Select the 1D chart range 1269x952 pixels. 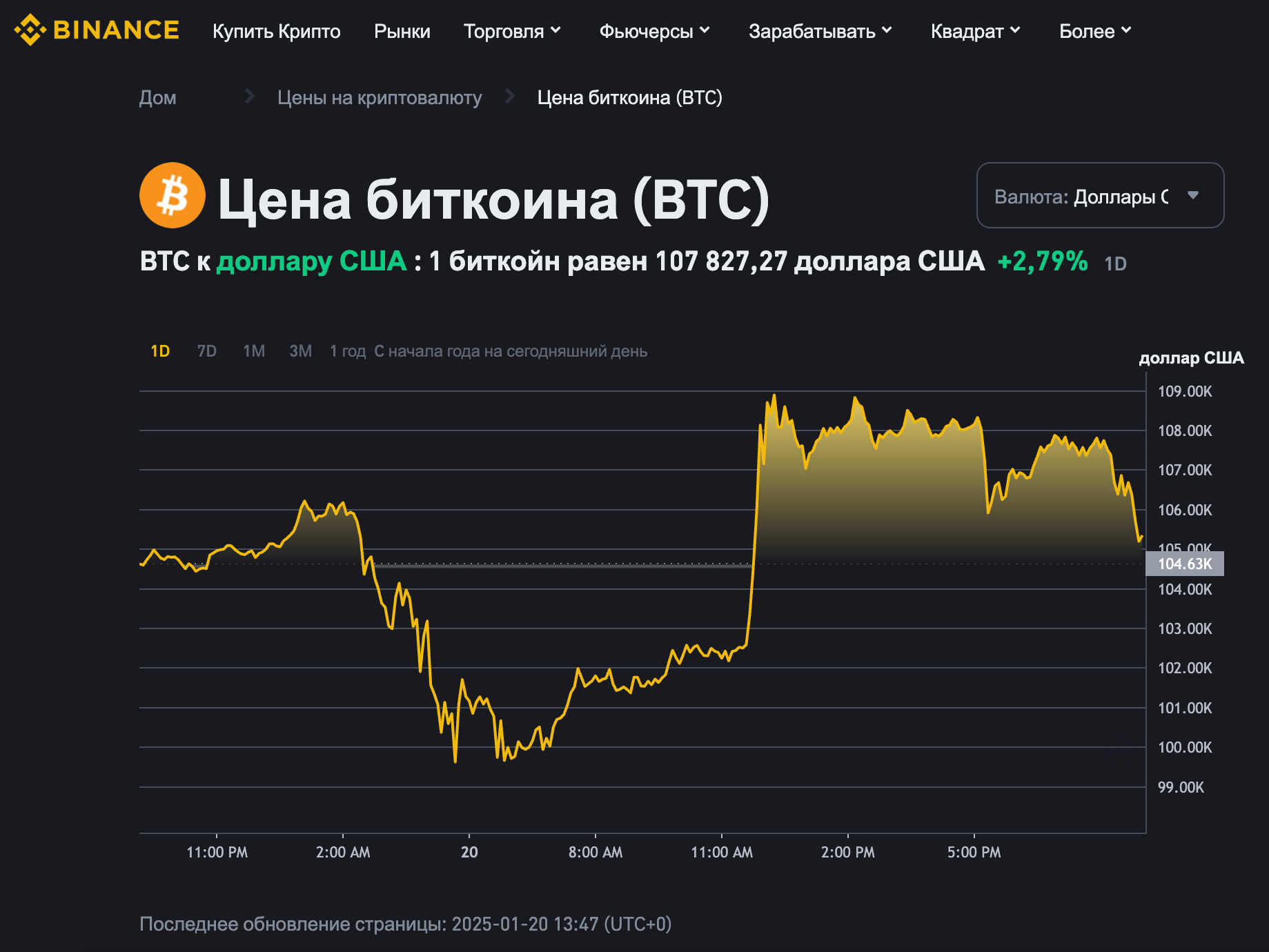coord(160,351)
